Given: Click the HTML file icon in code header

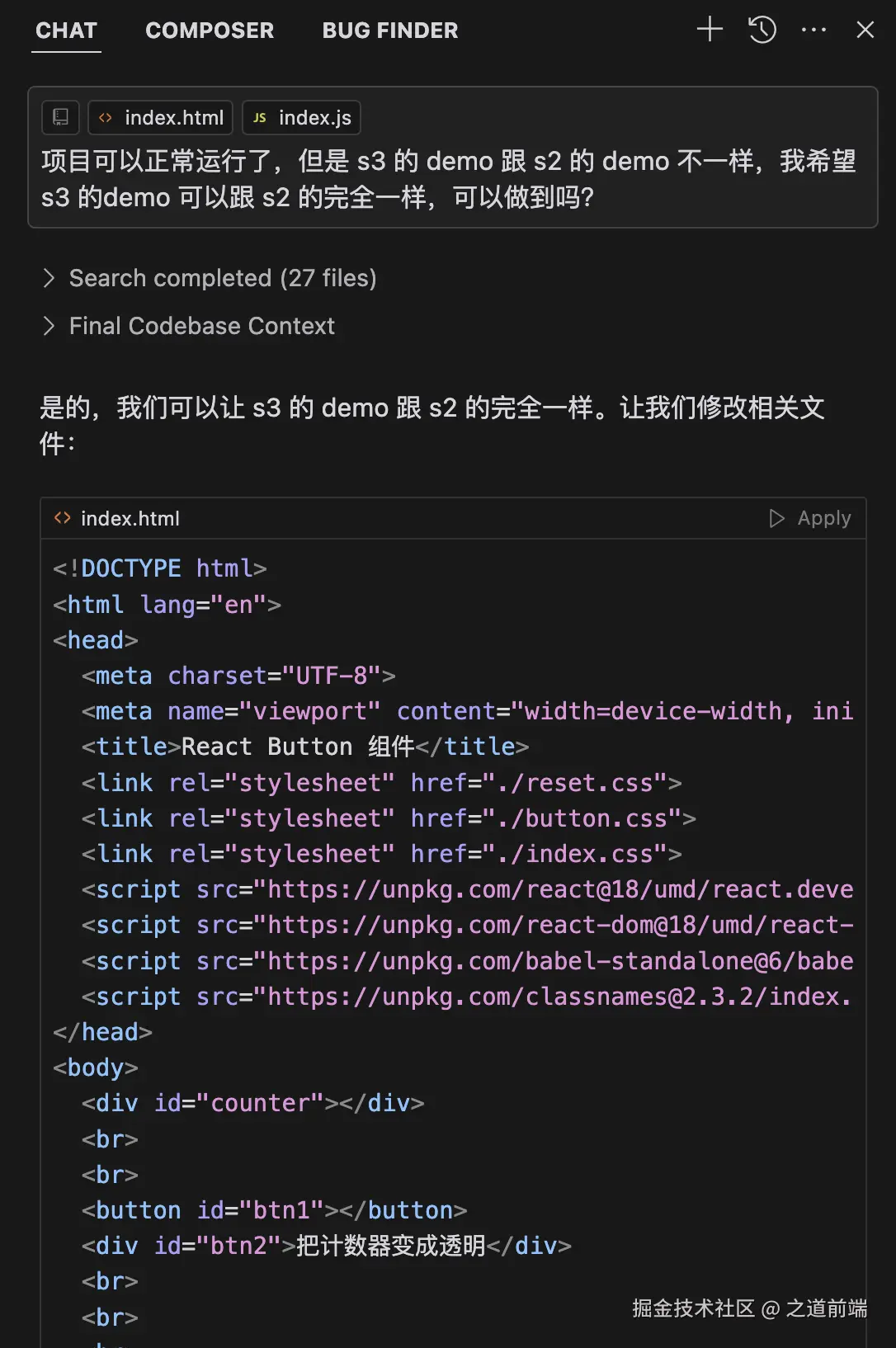Looking at the screenshot, I should point(63,518).
